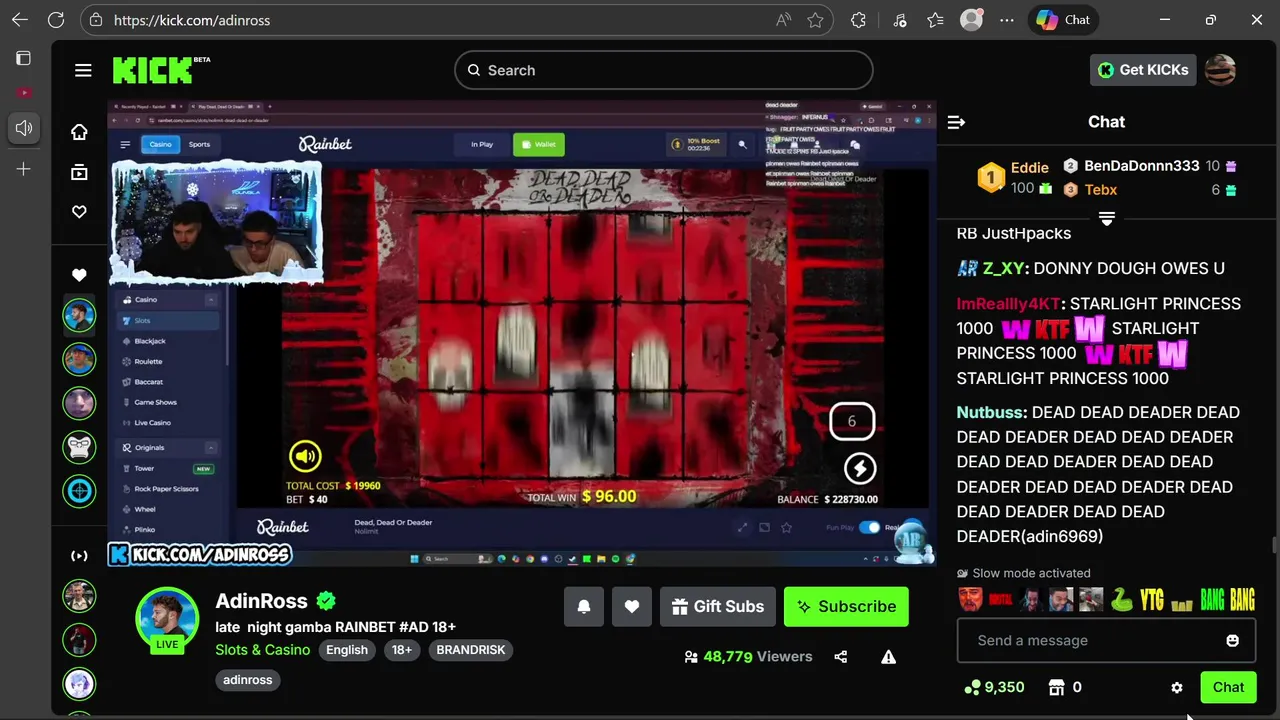The width and height of the screenshot is (1280, 720).
Task: Select the audio-playing Kick vertical tab
Action: [24, 128]
